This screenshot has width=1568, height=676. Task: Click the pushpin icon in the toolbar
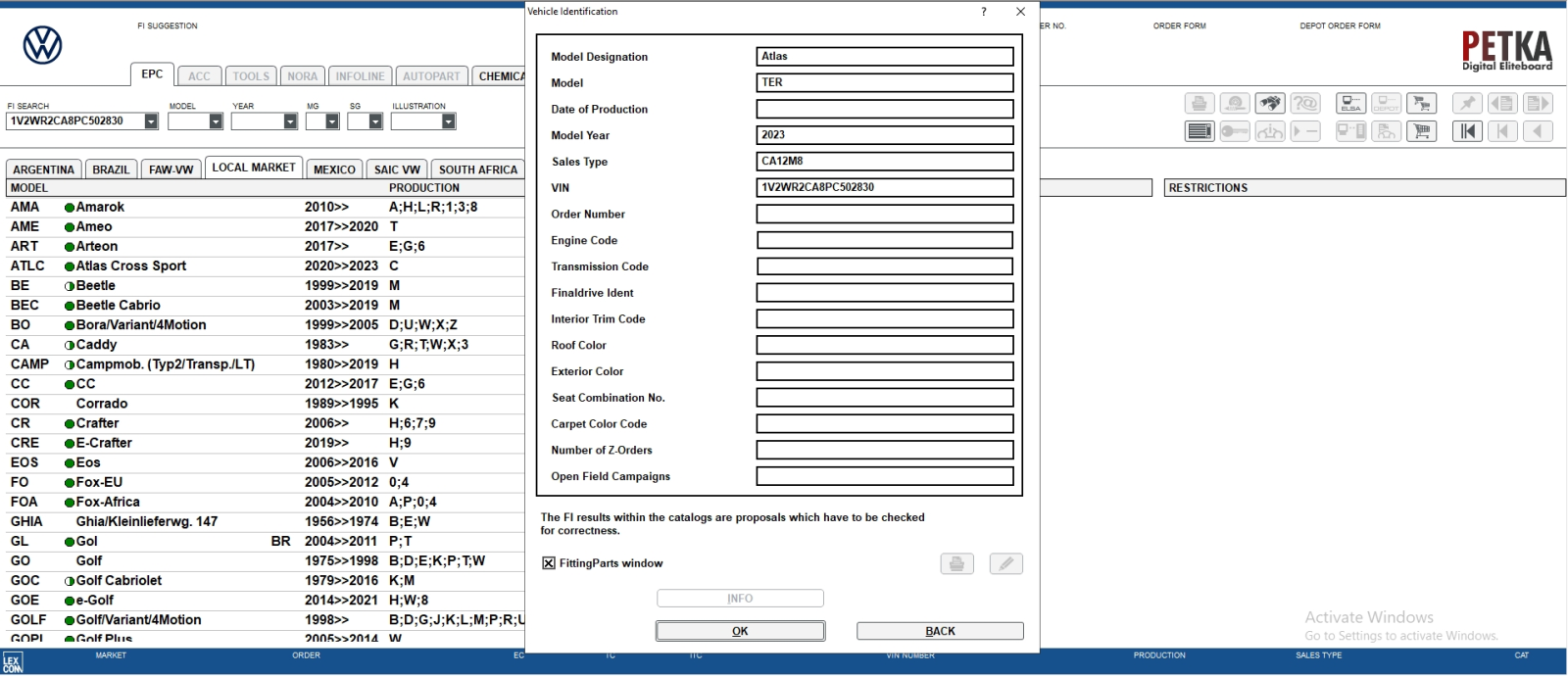click(x=1467, y=103)
